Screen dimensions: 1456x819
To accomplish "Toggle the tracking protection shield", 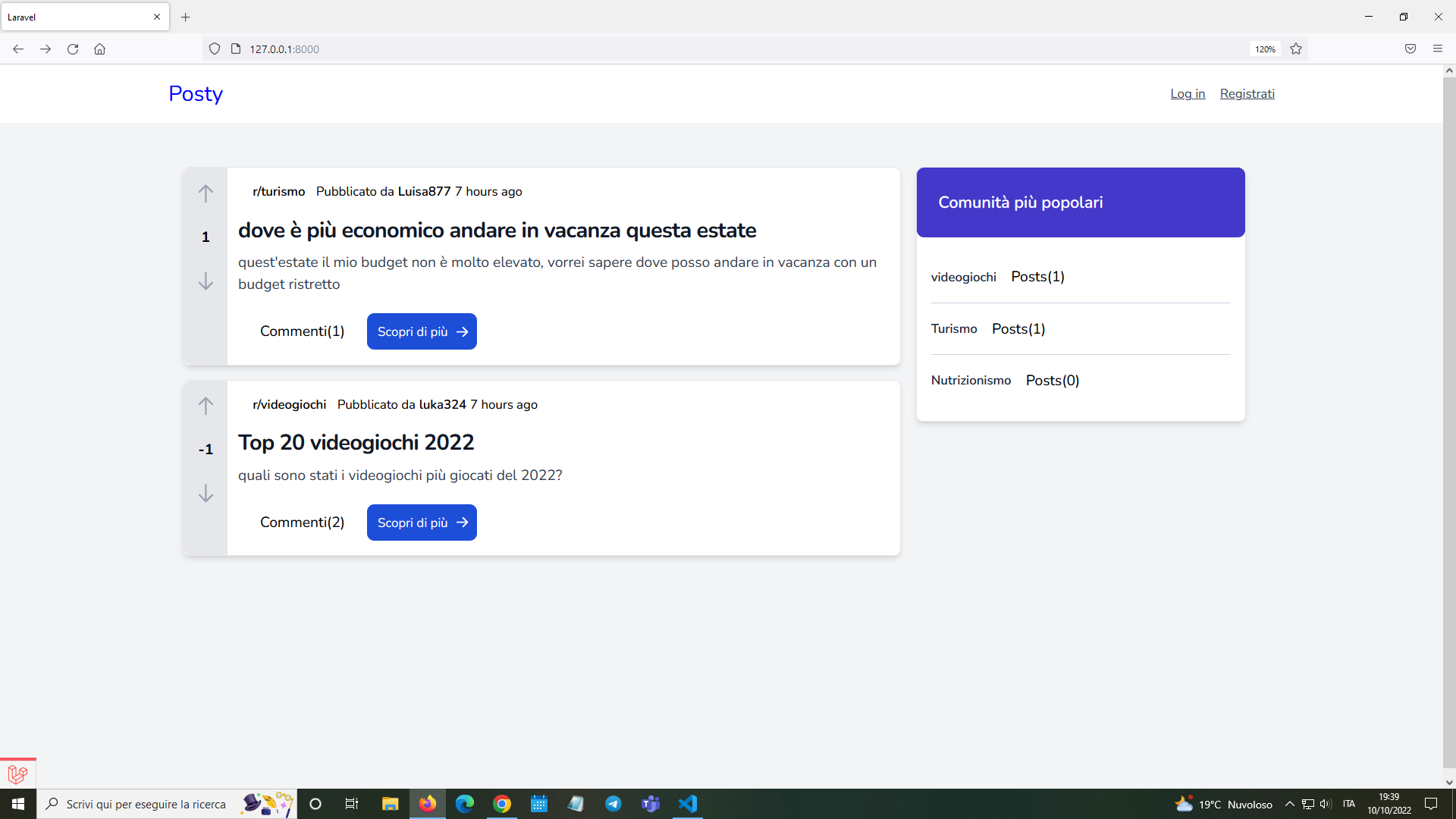I will 215,48.
